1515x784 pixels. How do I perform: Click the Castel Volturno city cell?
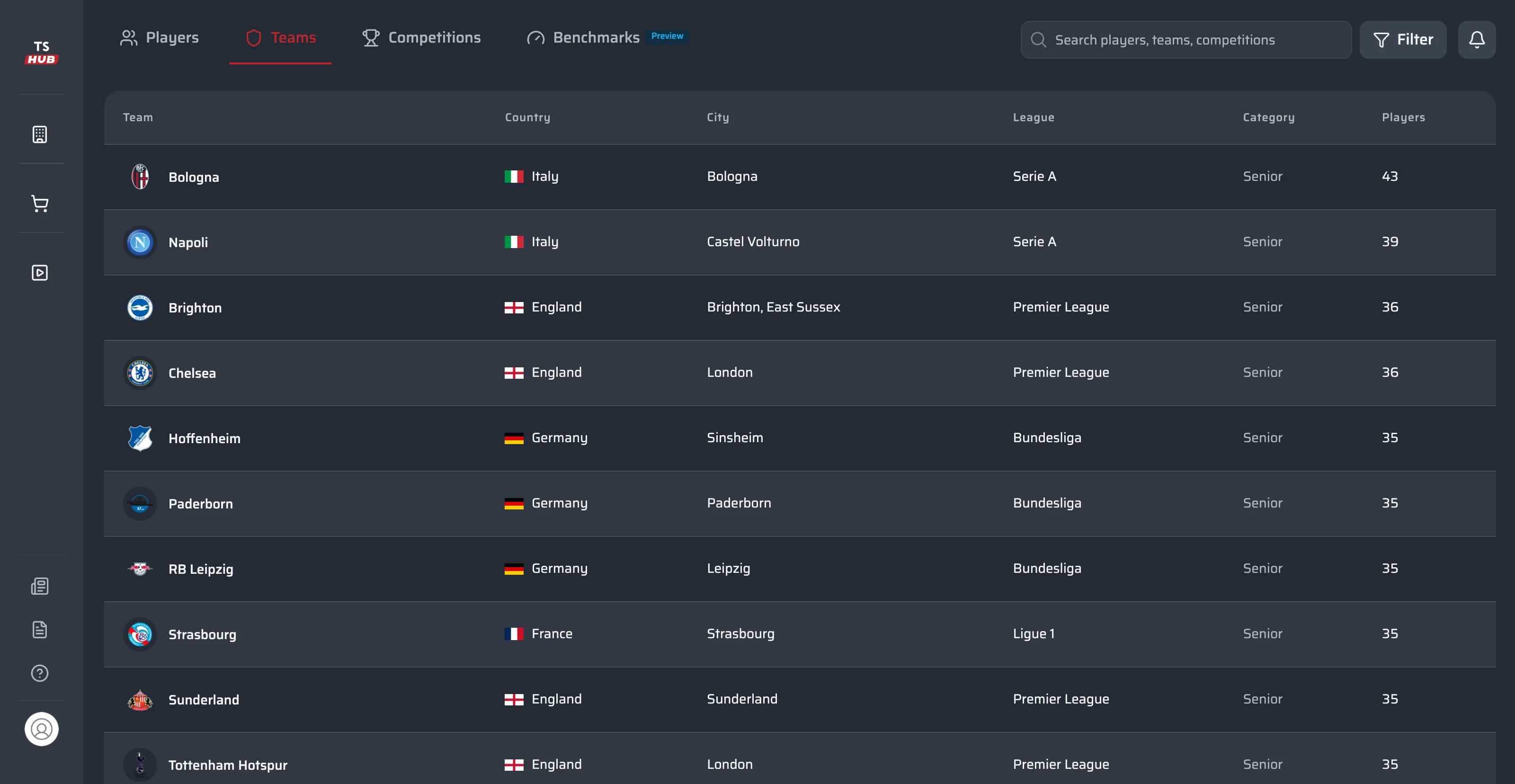click(753, 241)
